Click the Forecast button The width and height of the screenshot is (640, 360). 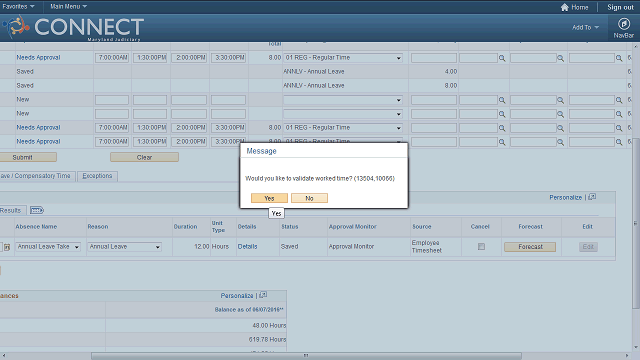(x=530, y=247)
